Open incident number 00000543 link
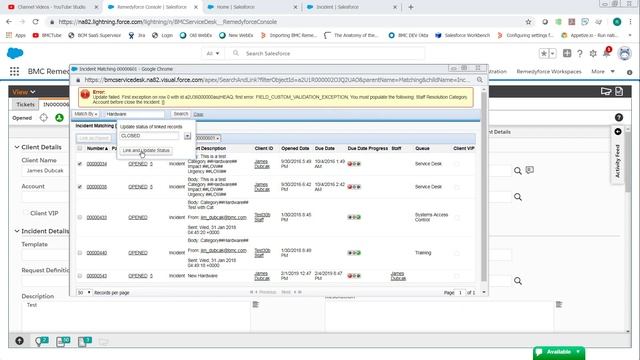The width and height of the screenshot is (640, 360). coord(97,276)
